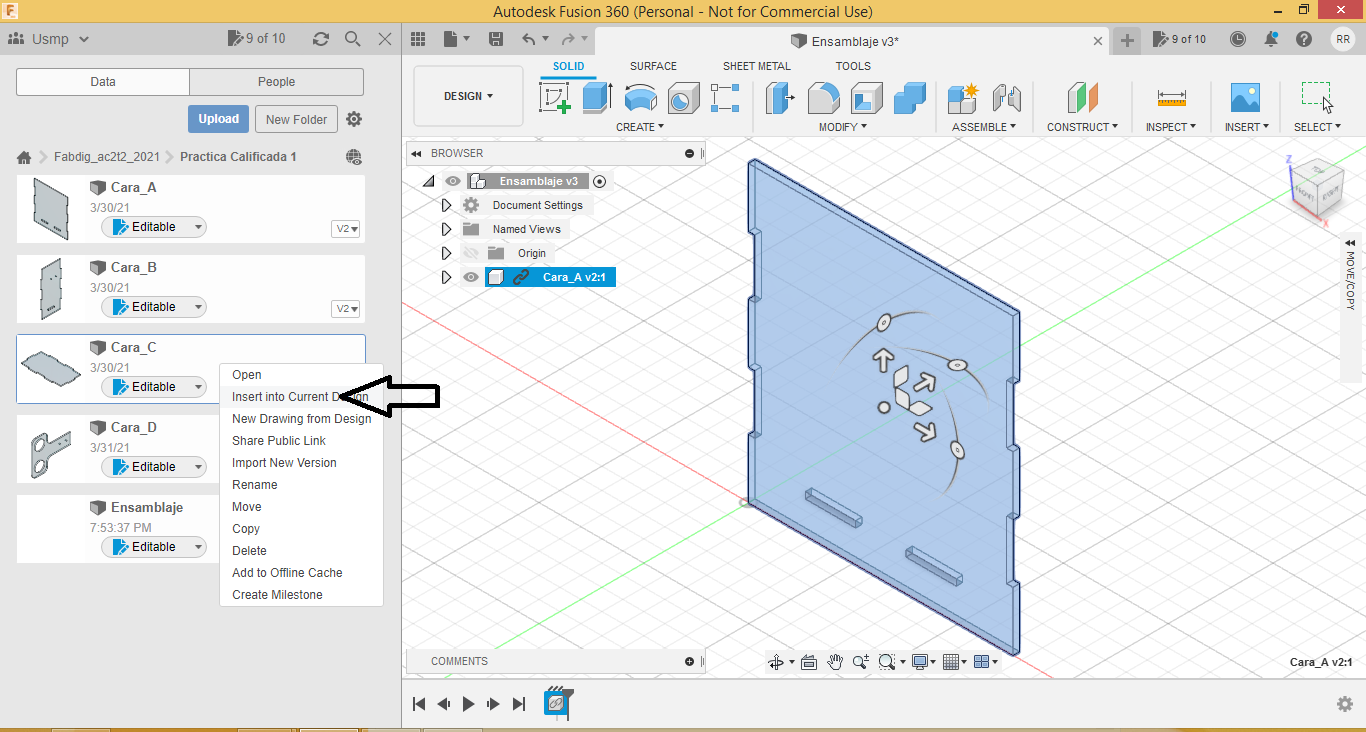Activate the window Select tool icon
Screen dimensions: 1366x732
(1317, 98)
